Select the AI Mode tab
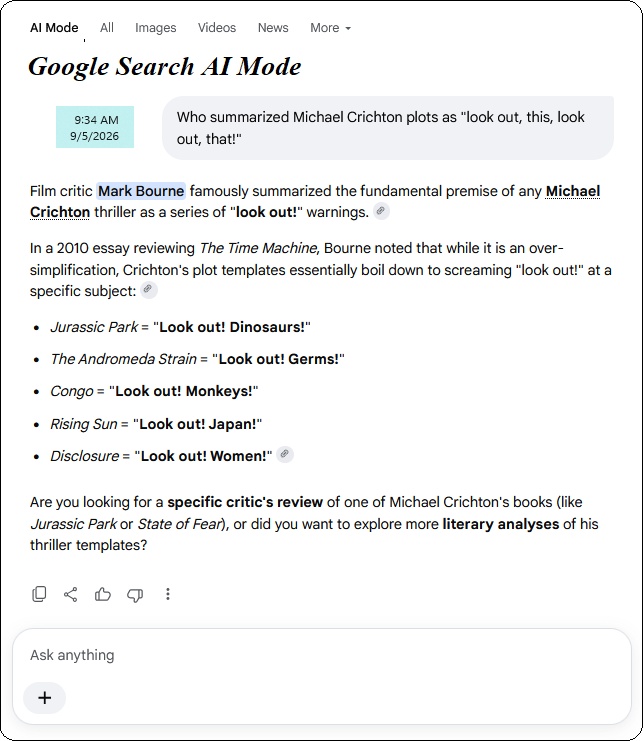 54,28
